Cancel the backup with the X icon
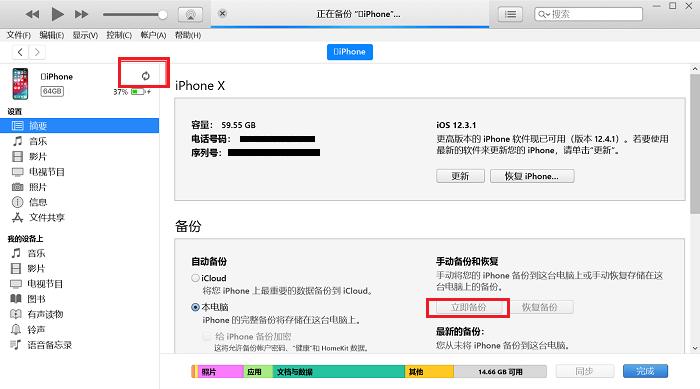Screen dimensions: 700x389 (222, 13)
